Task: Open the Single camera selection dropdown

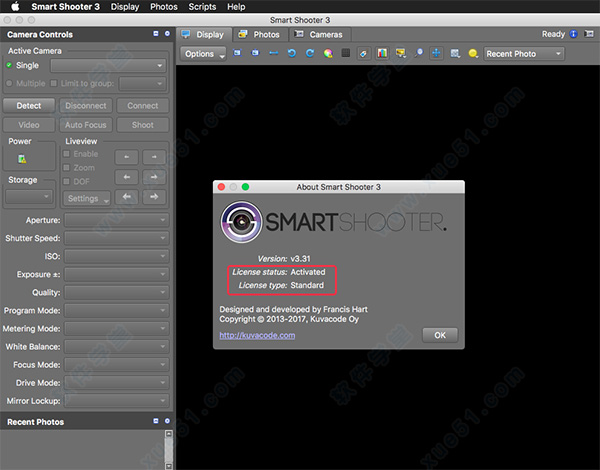Action: coord(108,65)
